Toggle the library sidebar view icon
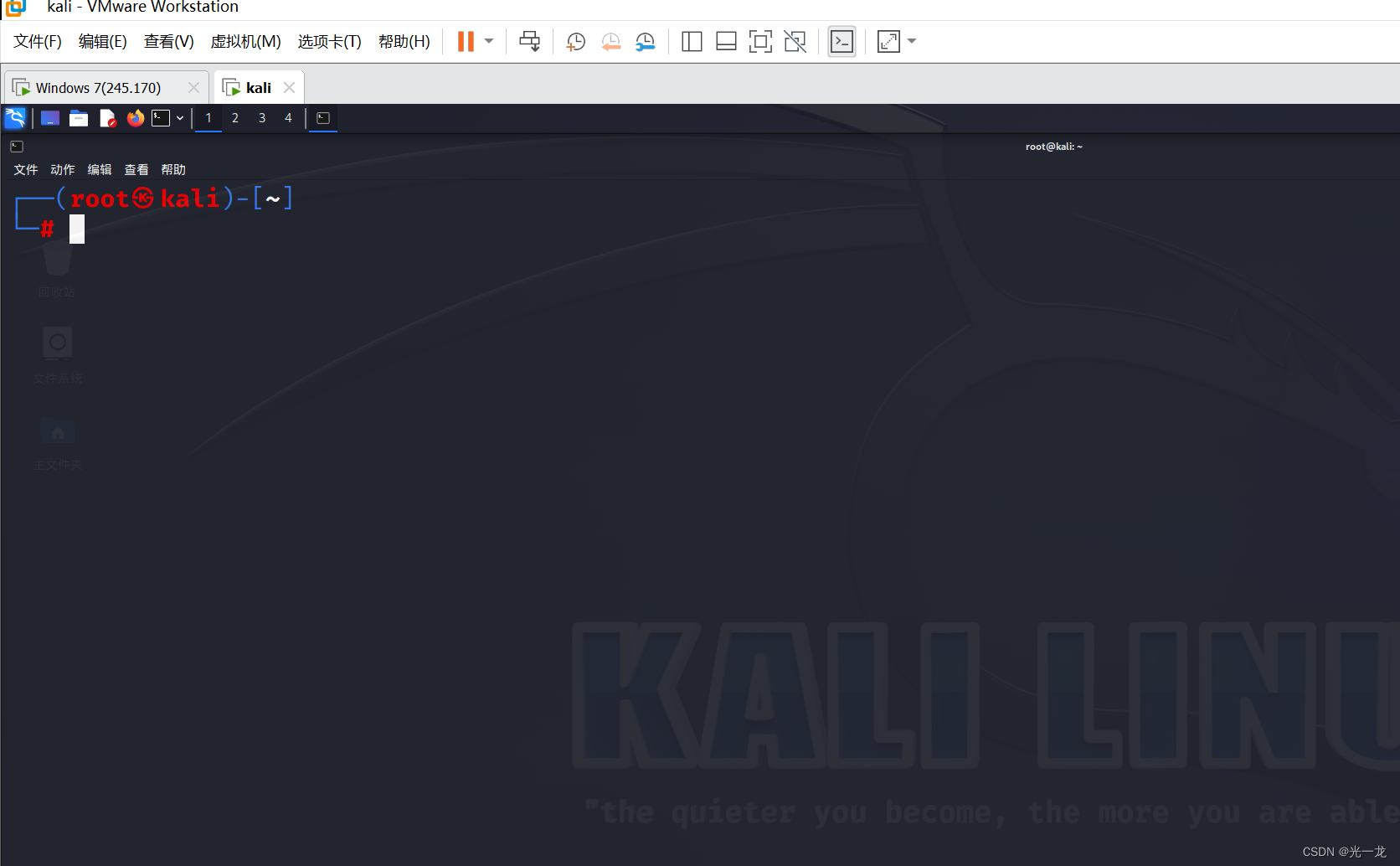This screenshot has height=866, width=1400. pyautogui.click(x=692, y=41)
